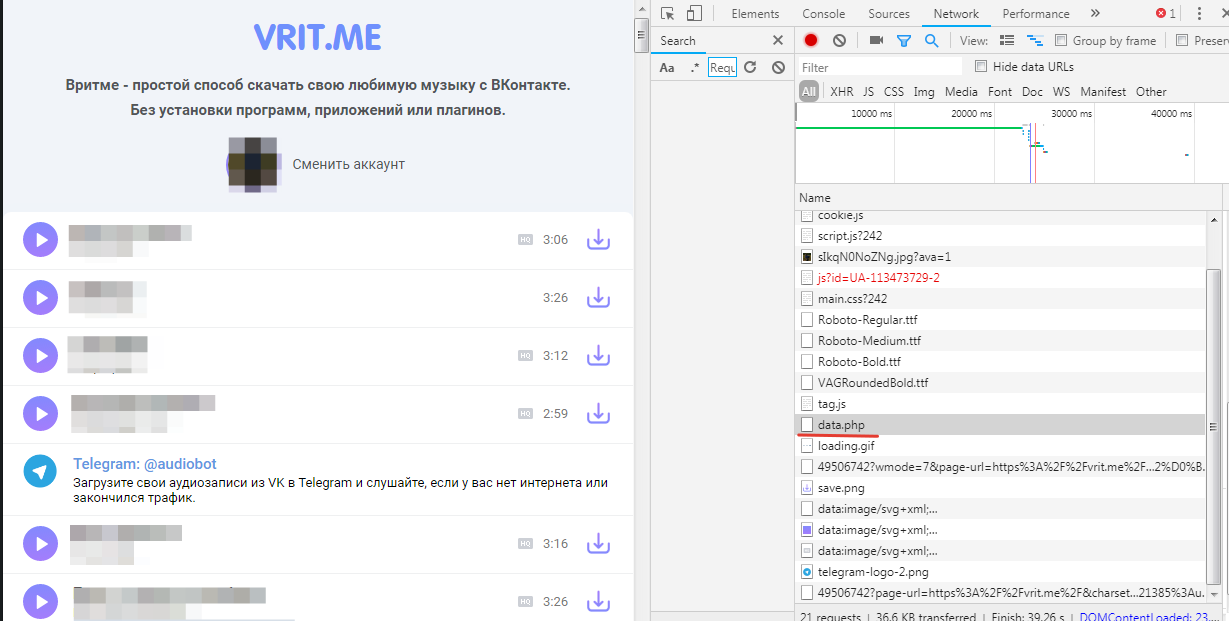Filter requests by Doc type
This screenshot has width=1229, height=621.
point(1032,92)
